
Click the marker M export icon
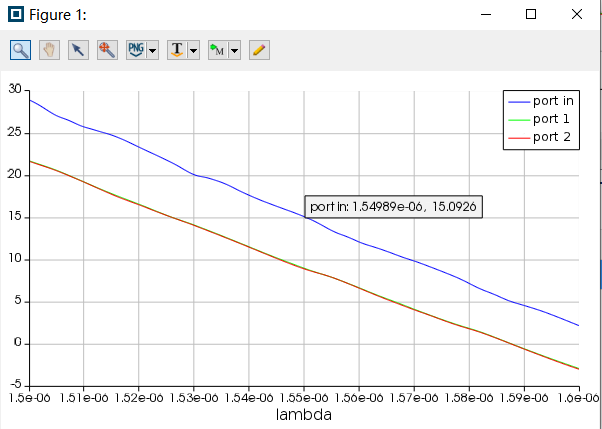(x=218, y=50)
